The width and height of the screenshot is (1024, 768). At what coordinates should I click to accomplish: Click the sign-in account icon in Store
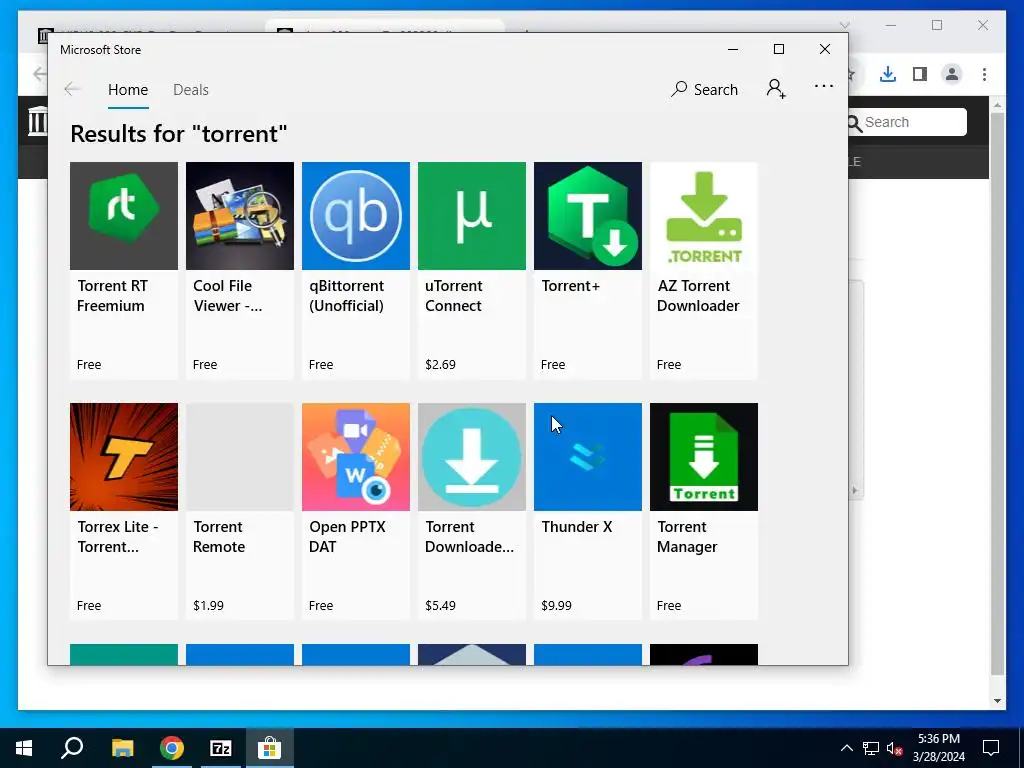pyautogui.click(x=776, y=89)
